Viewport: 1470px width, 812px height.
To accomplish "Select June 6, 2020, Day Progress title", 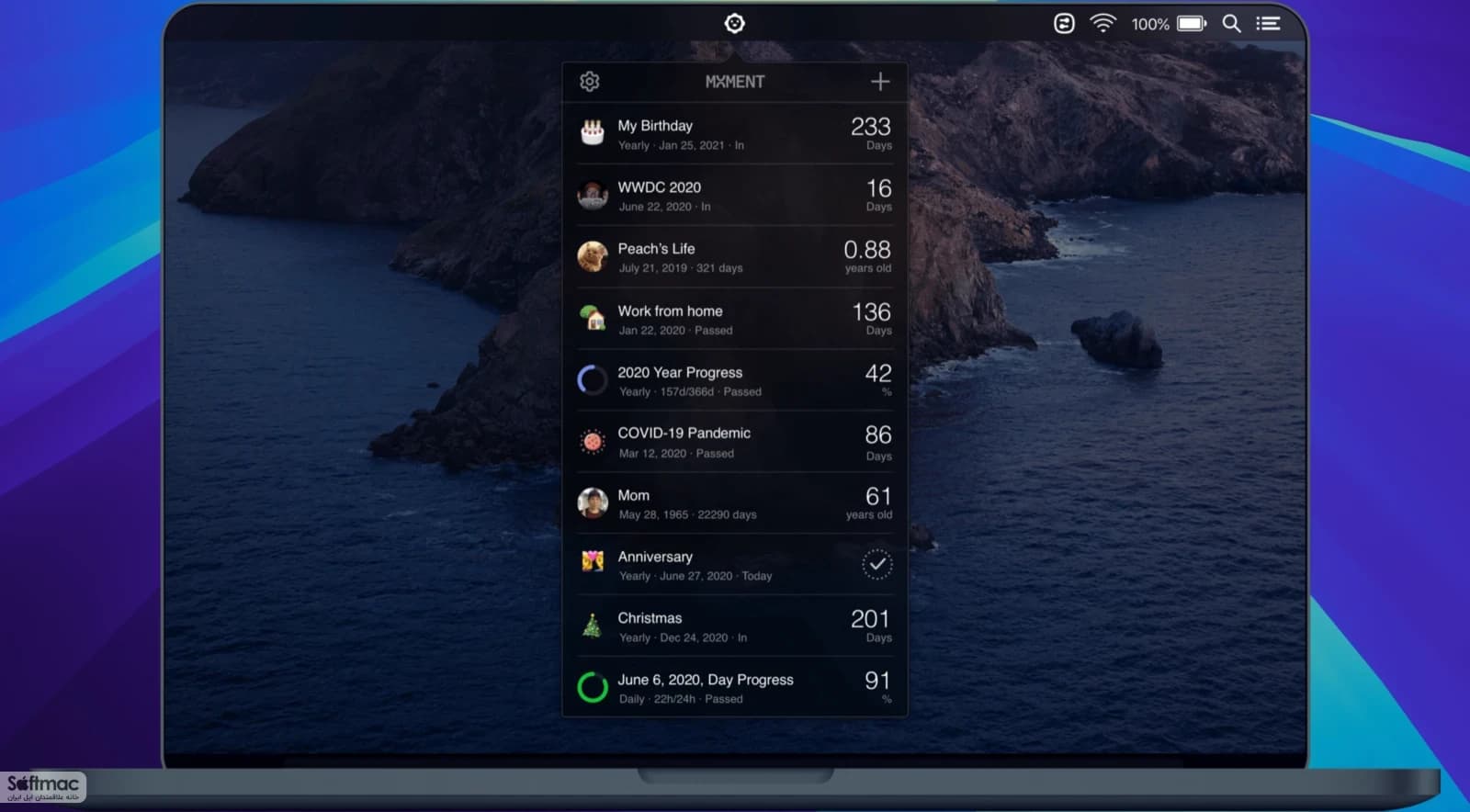I will tap(706, 681).
